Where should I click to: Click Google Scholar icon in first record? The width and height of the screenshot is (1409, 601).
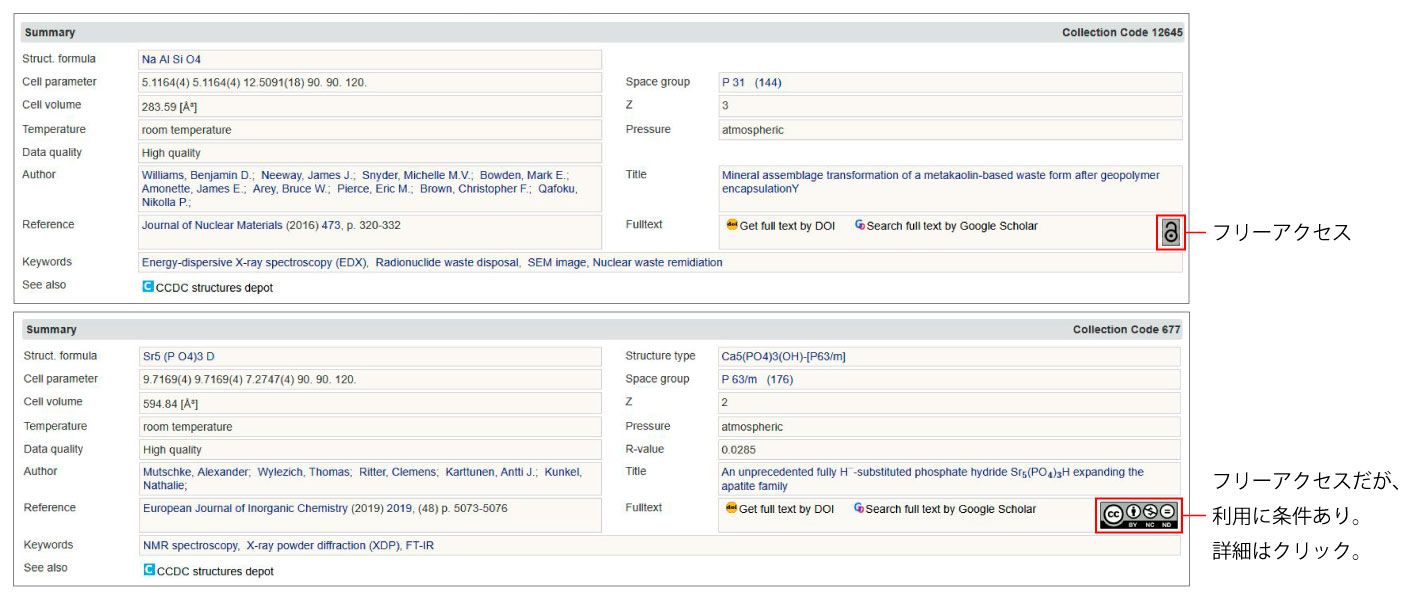tap(860, 226)
